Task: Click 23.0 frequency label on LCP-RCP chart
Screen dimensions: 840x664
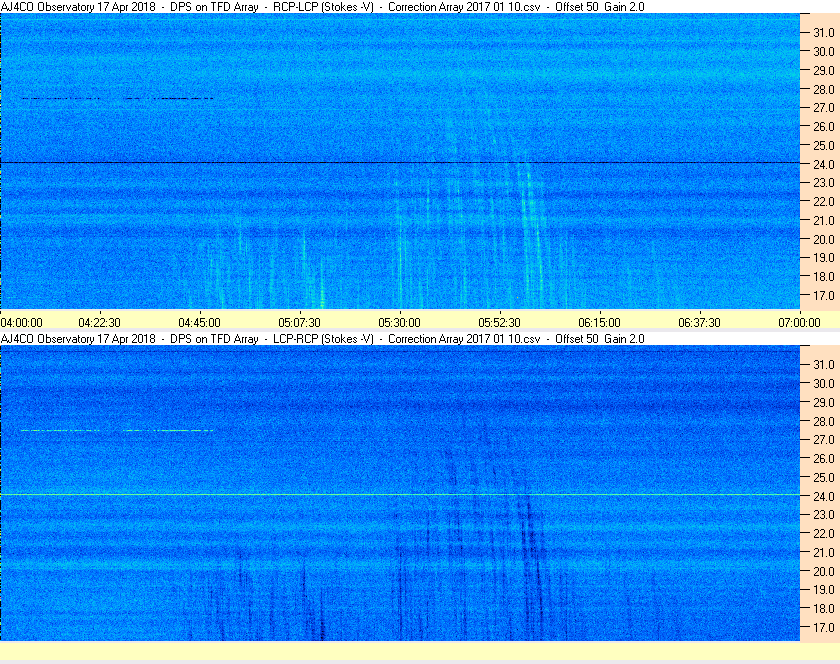Action: coord(824,514)
